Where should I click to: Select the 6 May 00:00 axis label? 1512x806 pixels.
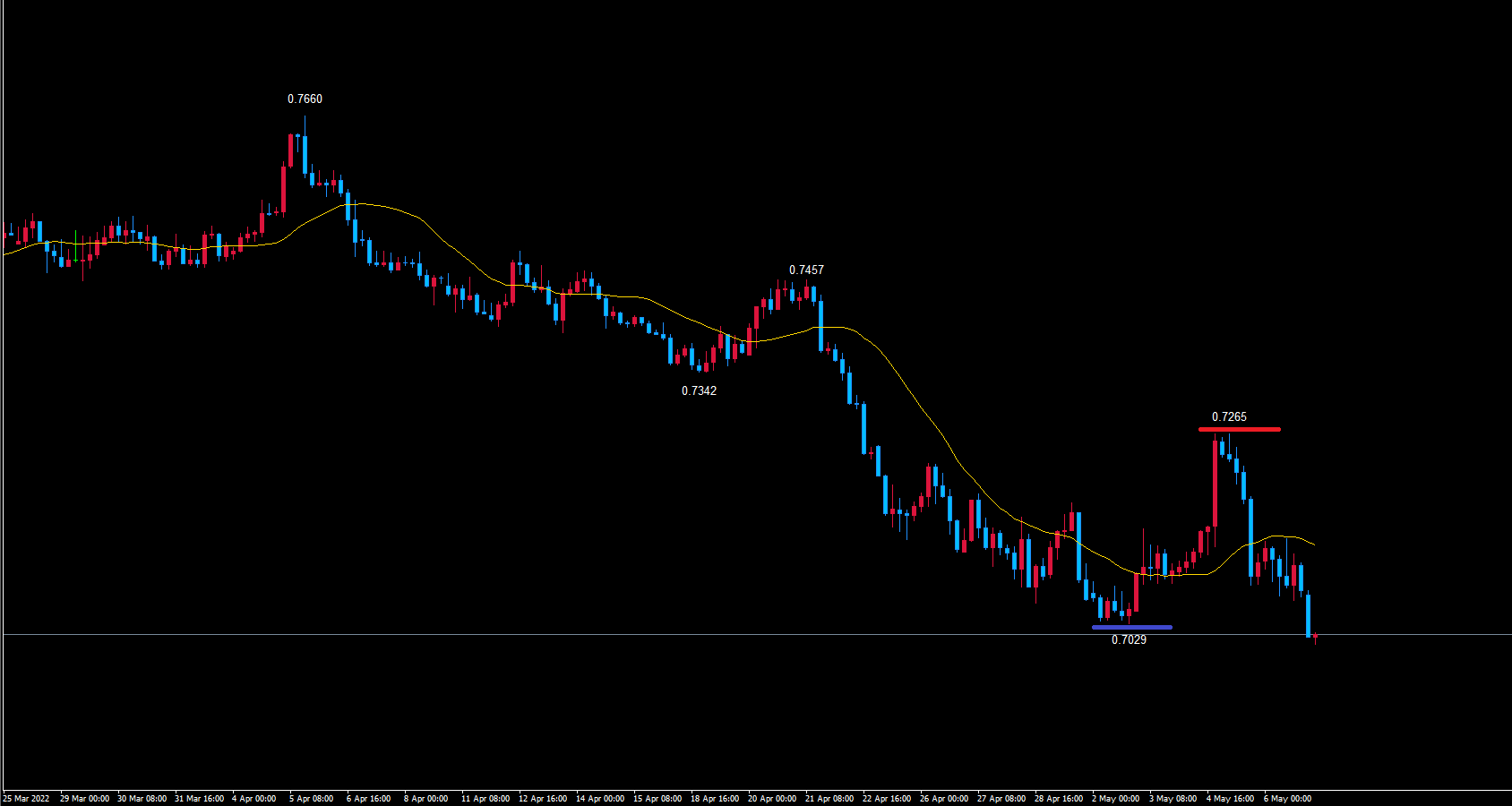click(1288, 799)
